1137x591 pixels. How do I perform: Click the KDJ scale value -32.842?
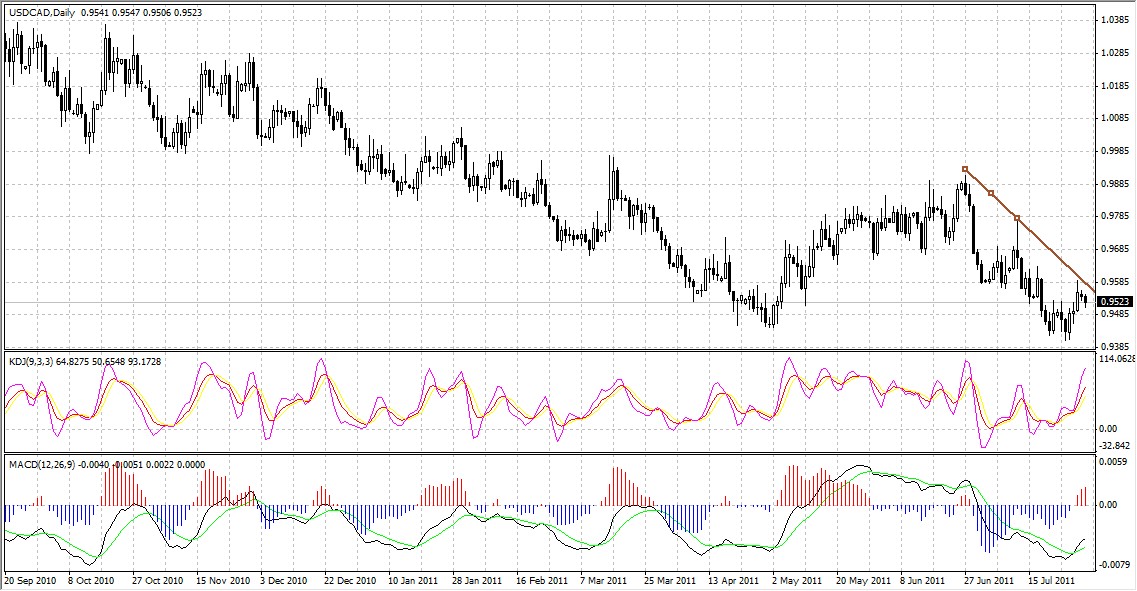(x=1114, y=446)
